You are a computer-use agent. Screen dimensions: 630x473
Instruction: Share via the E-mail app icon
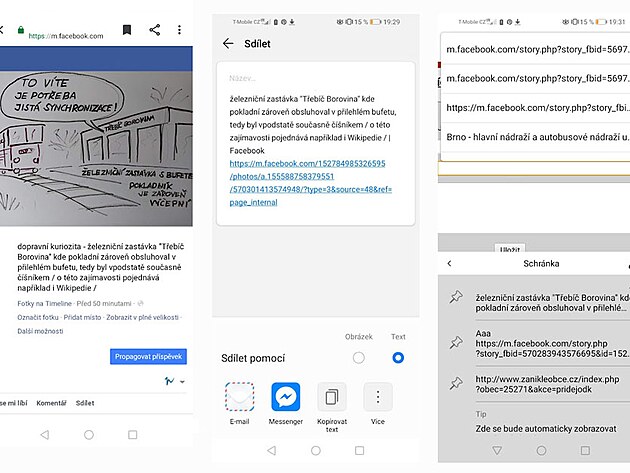tap(239, 398)
